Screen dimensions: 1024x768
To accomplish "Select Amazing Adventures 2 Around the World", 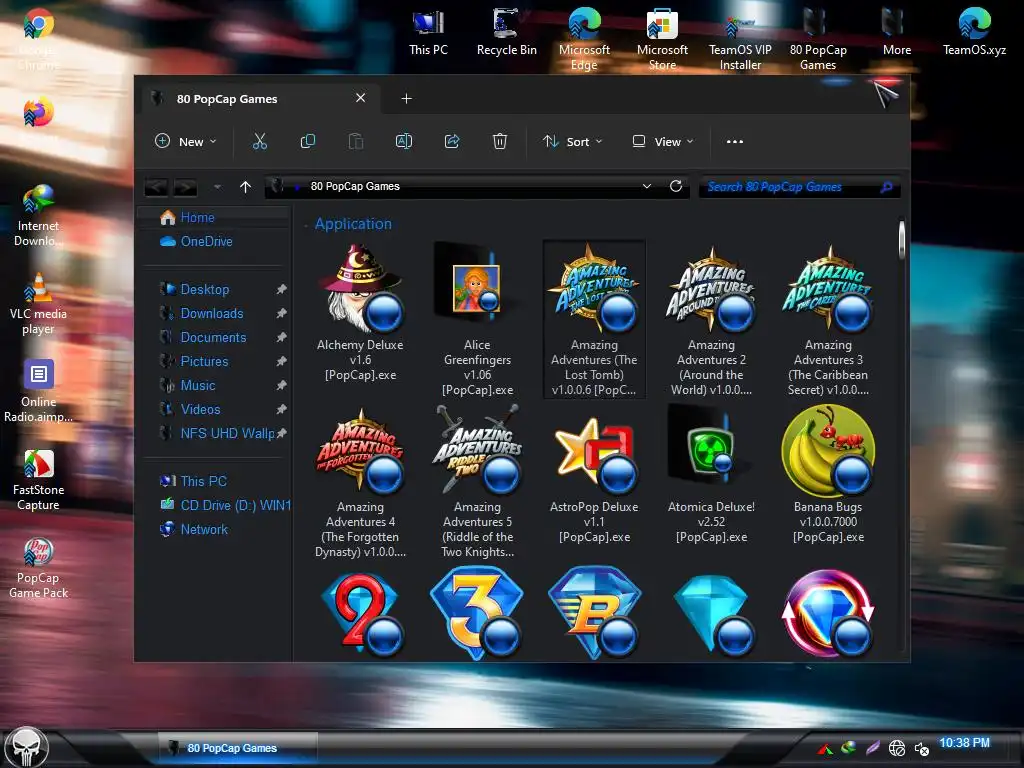I will click(x=711, y=319).
